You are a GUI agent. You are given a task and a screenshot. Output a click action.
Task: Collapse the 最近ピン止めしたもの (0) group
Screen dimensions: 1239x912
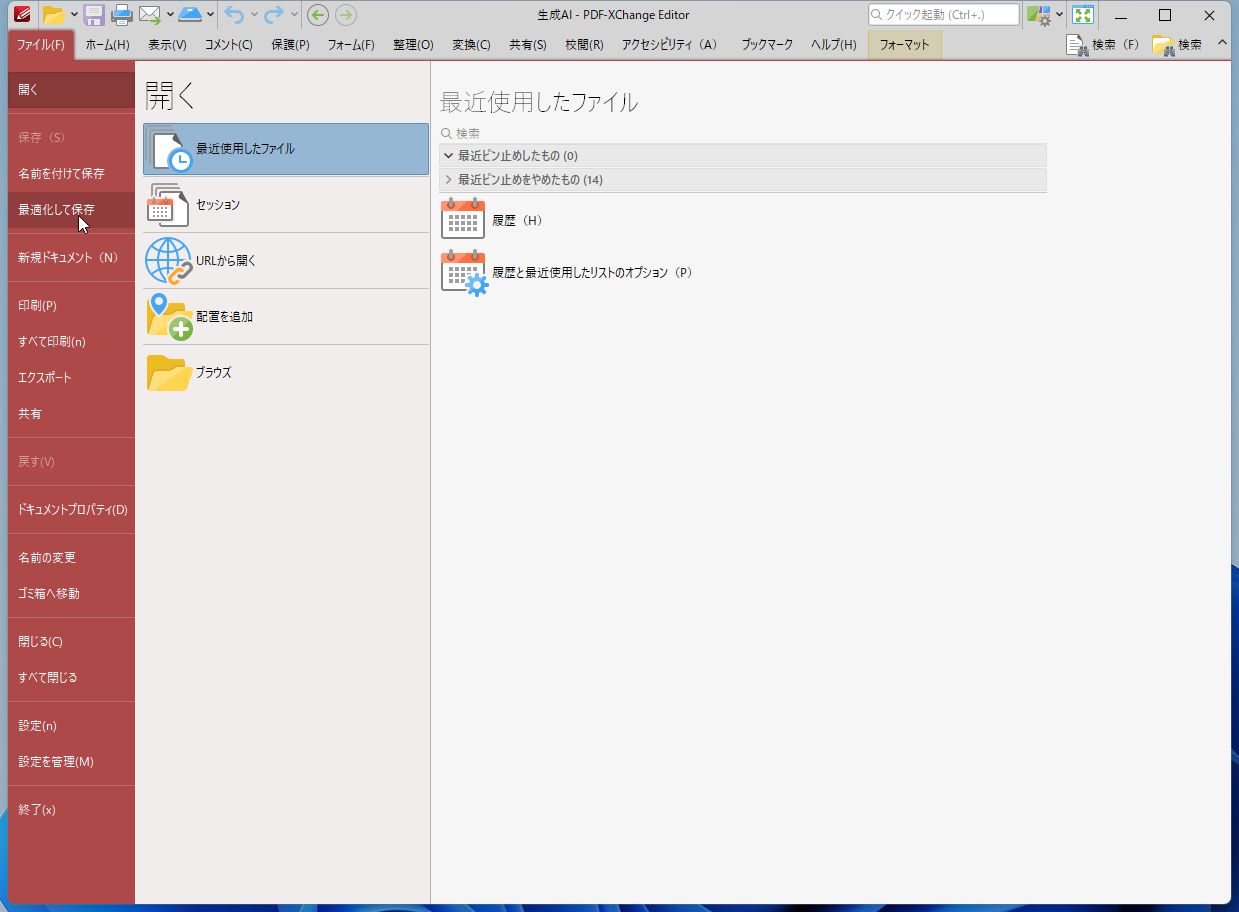pyautogui.click(x=449, y=156)
